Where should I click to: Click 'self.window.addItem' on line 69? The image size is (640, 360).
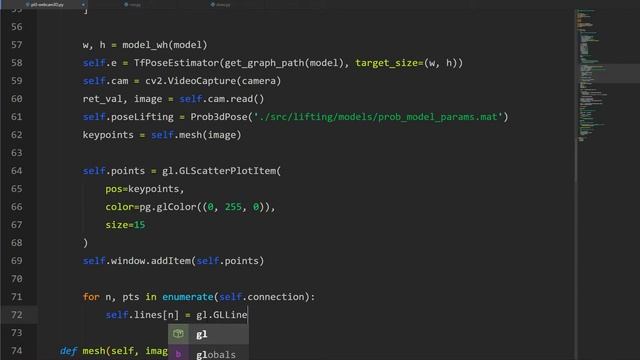[137, 261]
